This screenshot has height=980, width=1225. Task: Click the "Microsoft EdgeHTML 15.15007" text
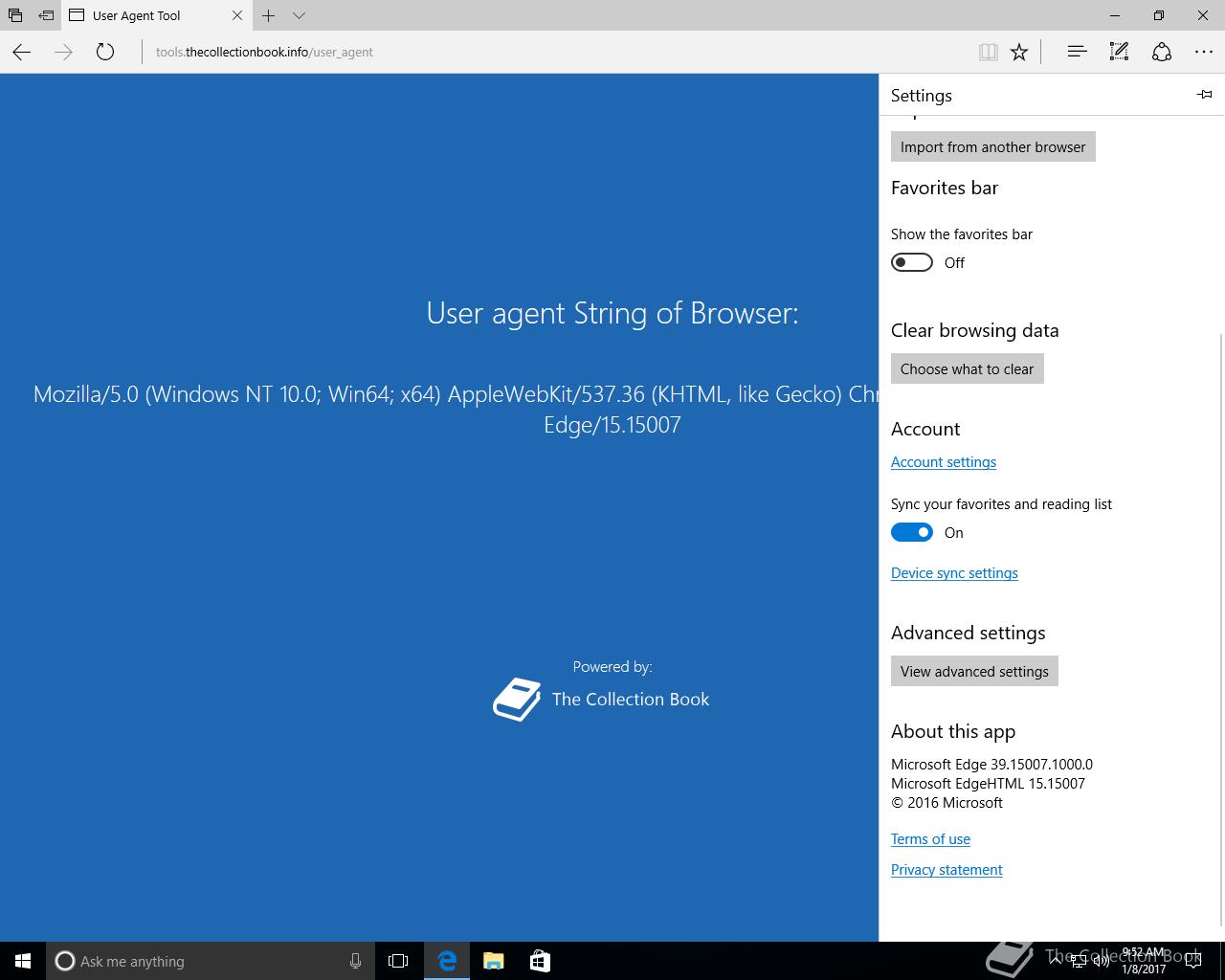coord(988,783)
